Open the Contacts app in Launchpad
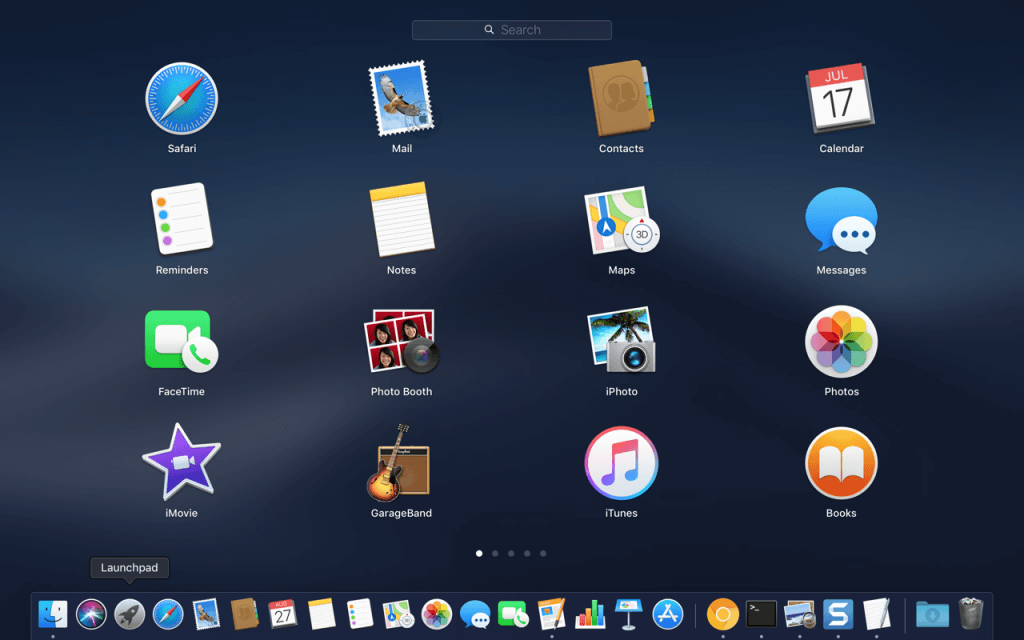Screen dimensions: 1024x640 [x=621, y=99]
